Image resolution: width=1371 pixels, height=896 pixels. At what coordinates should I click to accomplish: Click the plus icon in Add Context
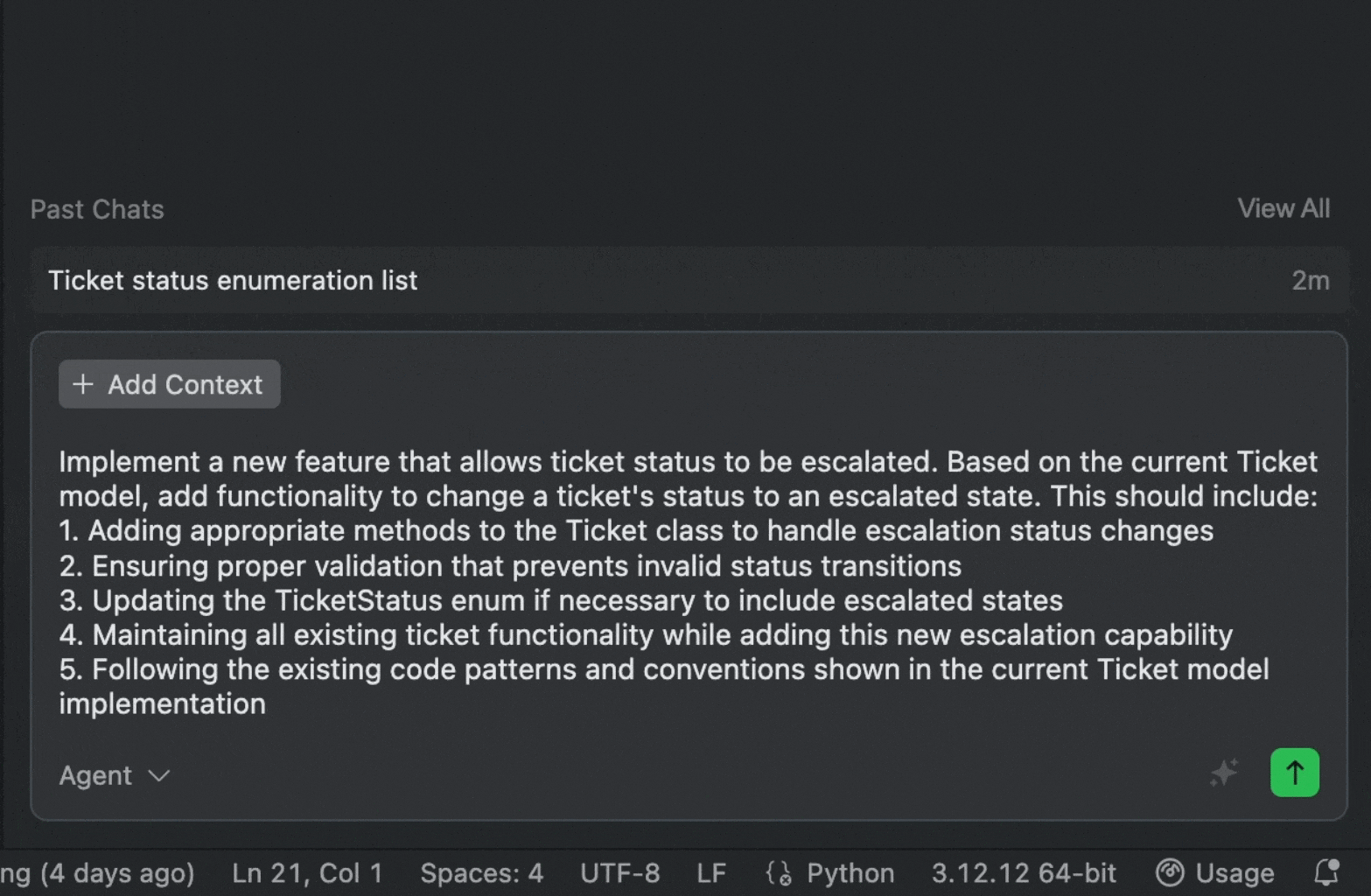tap(83, 384)
